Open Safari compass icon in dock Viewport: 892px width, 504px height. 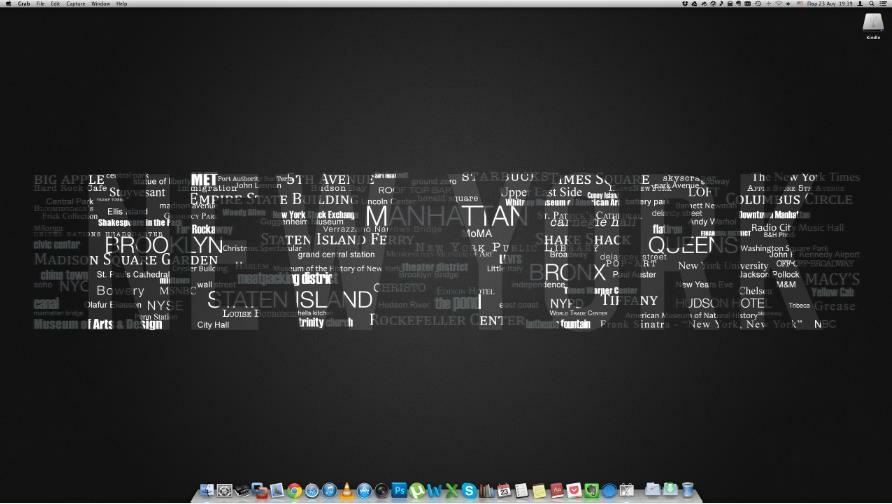pyautogui.click(x=312, y=490)
